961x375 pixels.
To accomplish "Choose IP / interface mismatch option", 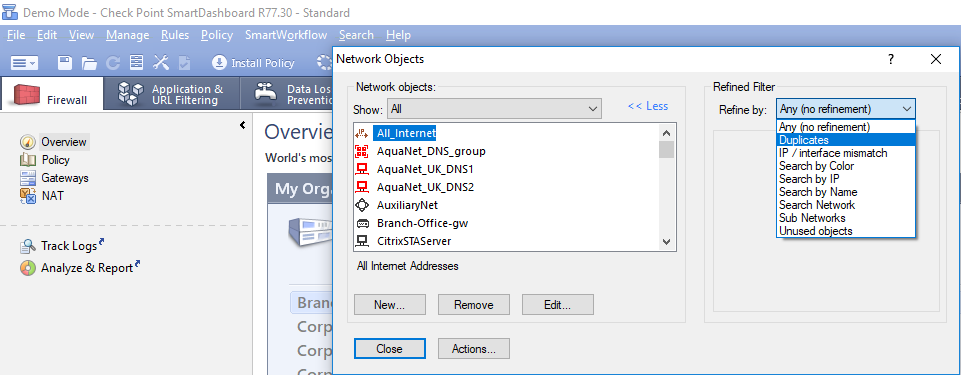I will click(x=846, y=153).
